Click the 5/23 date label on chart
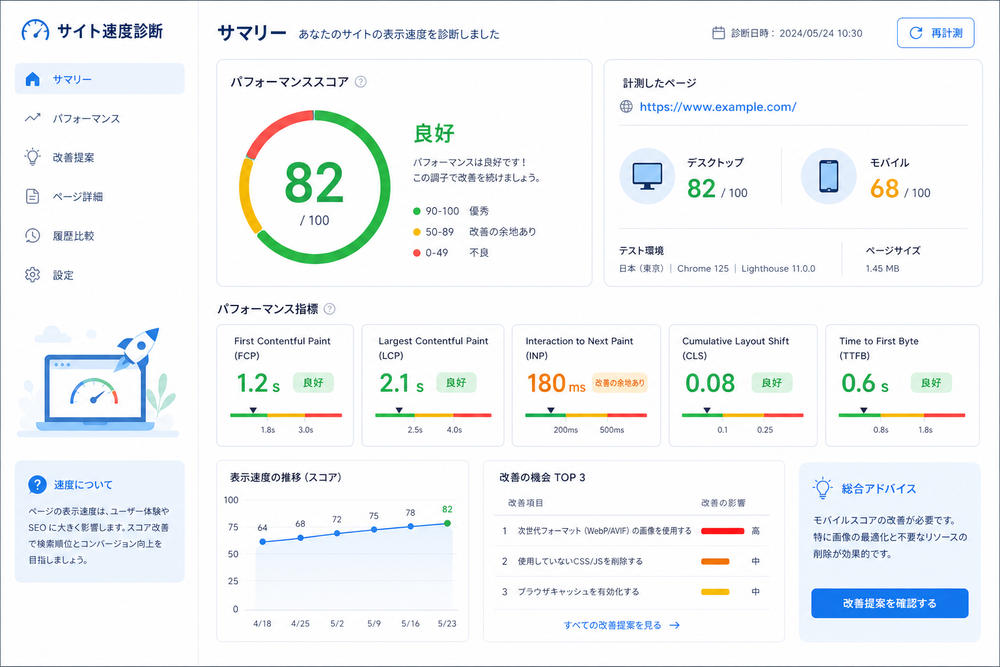Screen dimensions: 1000x667 click(447, 623)
